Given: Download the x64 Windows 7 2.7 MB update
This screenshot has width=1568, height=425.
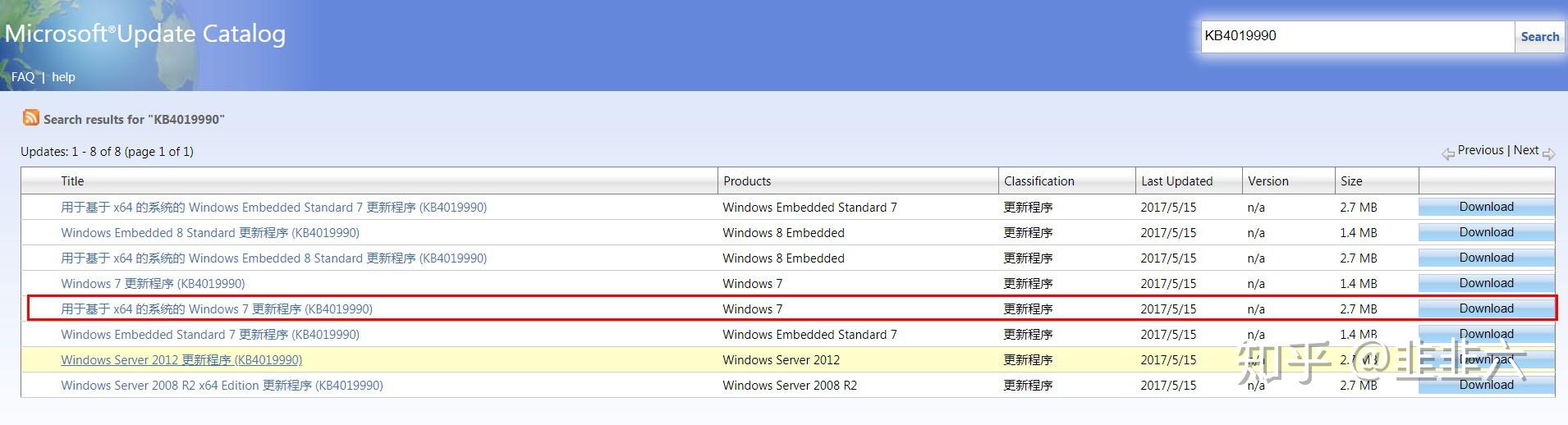Looking at the screenshot, I should click(1487, 308).
